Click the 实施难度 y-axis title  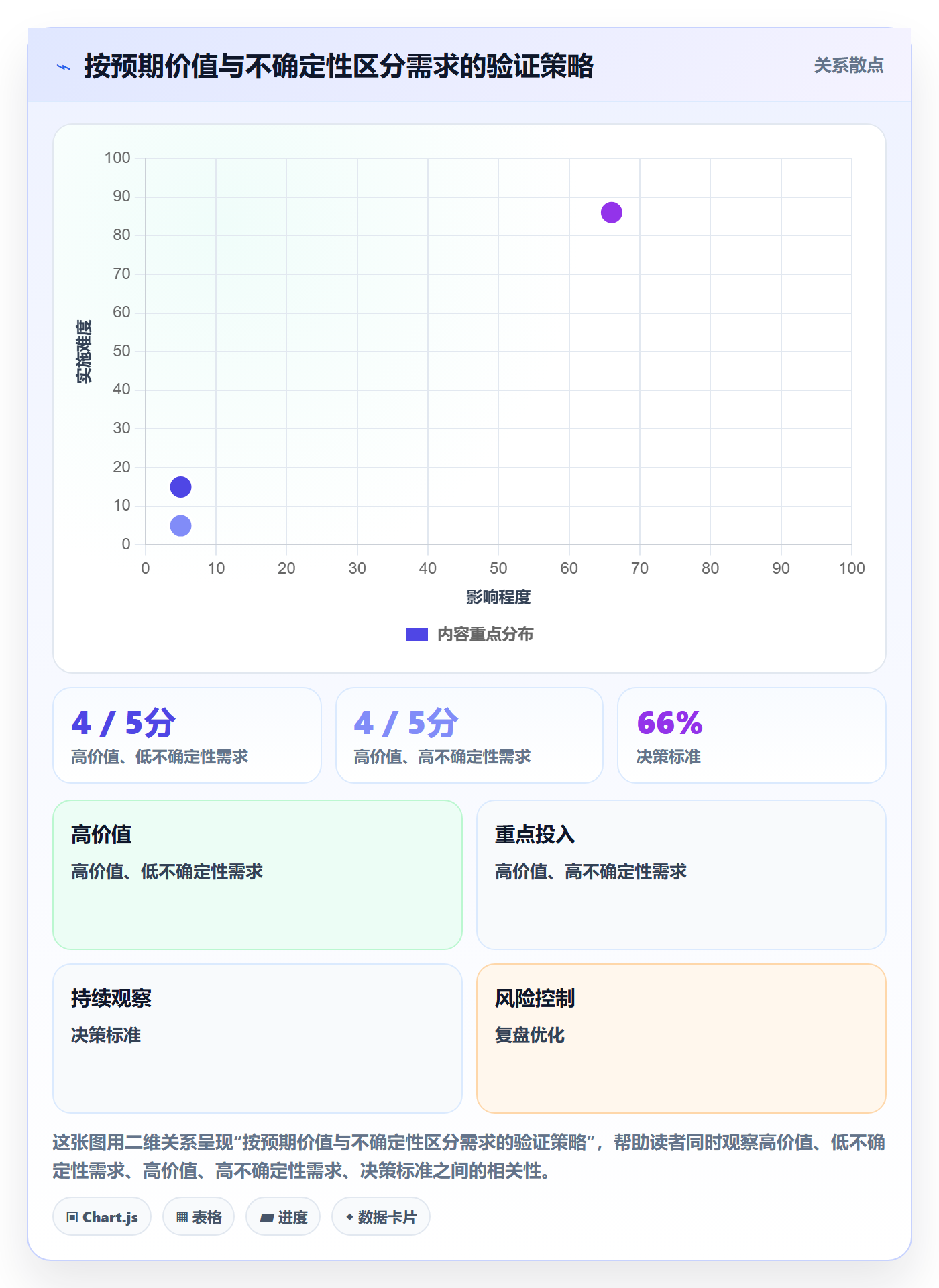[x=84, y=352]
